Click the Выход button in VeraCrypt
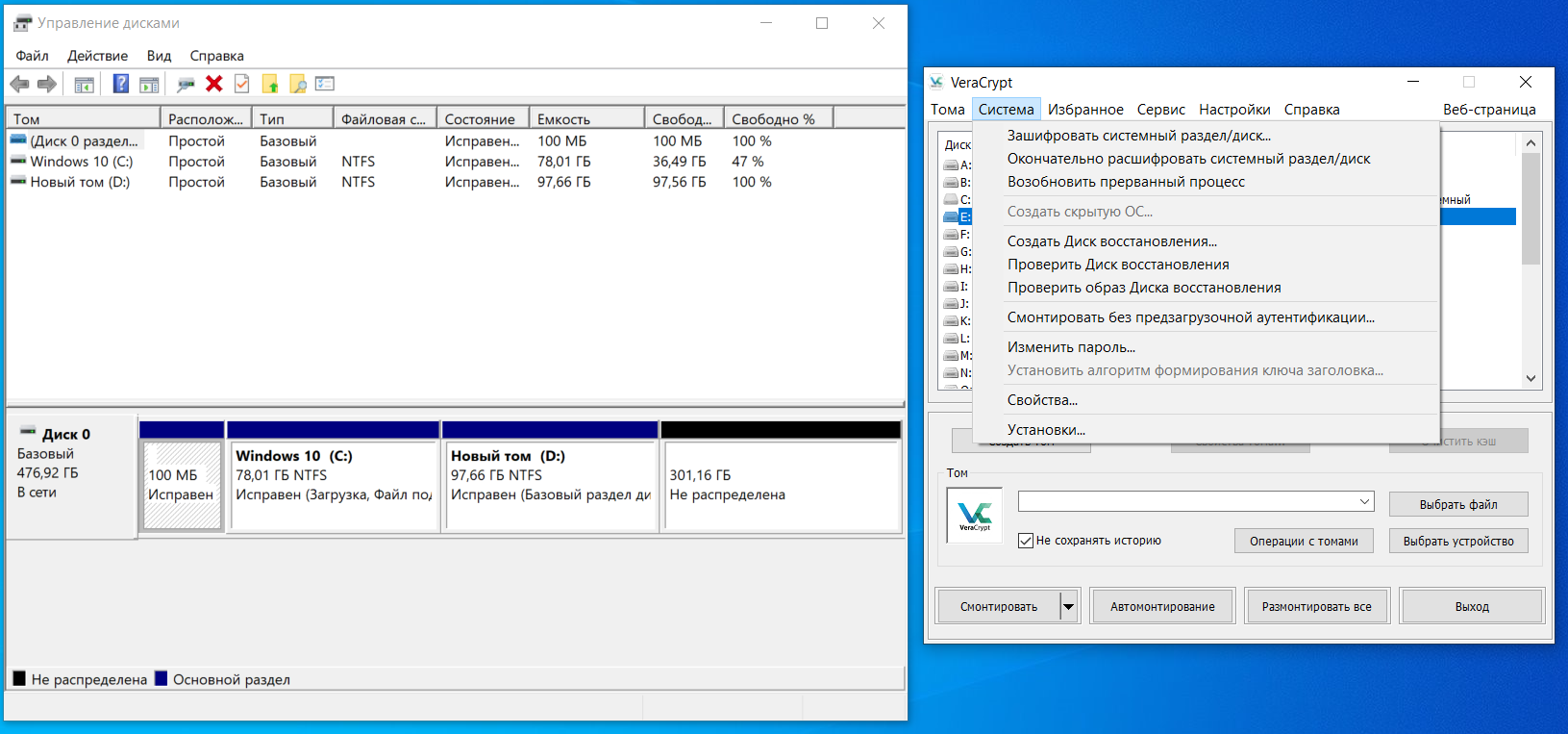The height and width of the screenshot is (734, 1568). (x=1472, y=607)
